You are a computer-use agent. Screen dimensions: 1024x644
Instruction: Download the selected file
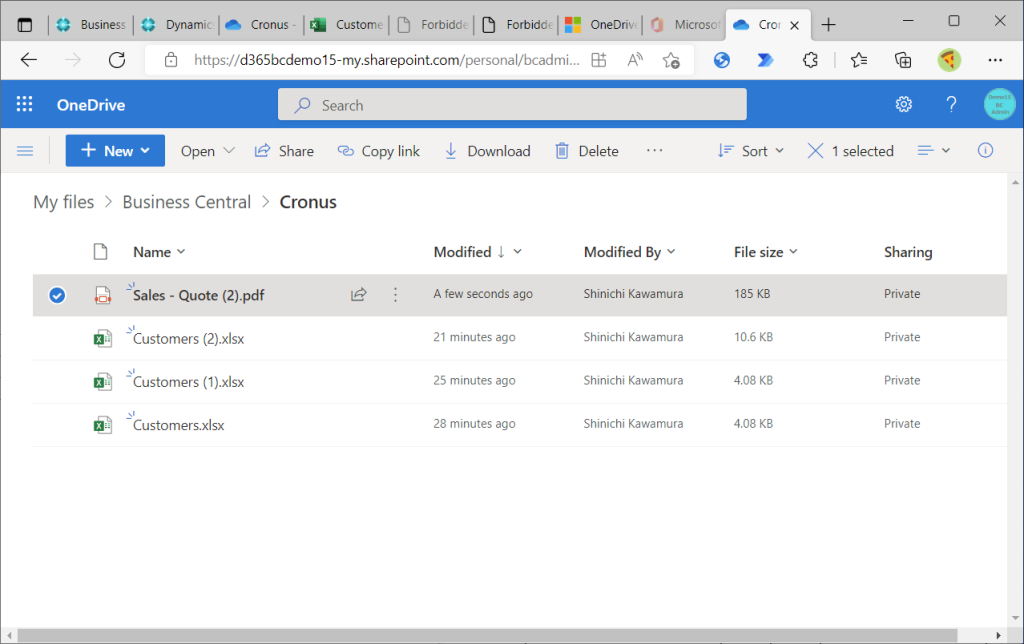coord(488,151)
